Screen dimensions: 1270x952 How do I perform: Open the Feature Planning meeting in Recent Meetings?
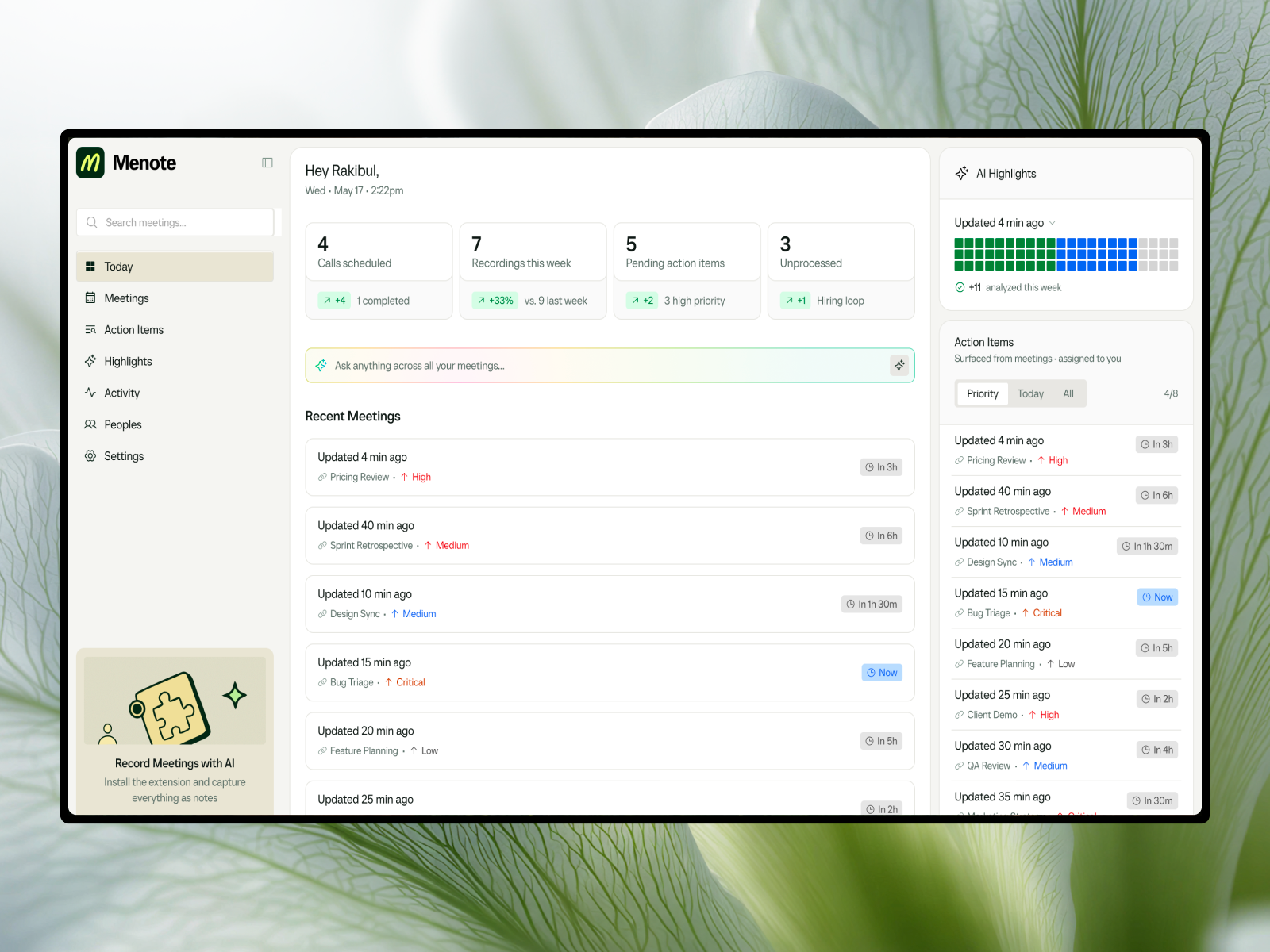click(x=610, y=741)
